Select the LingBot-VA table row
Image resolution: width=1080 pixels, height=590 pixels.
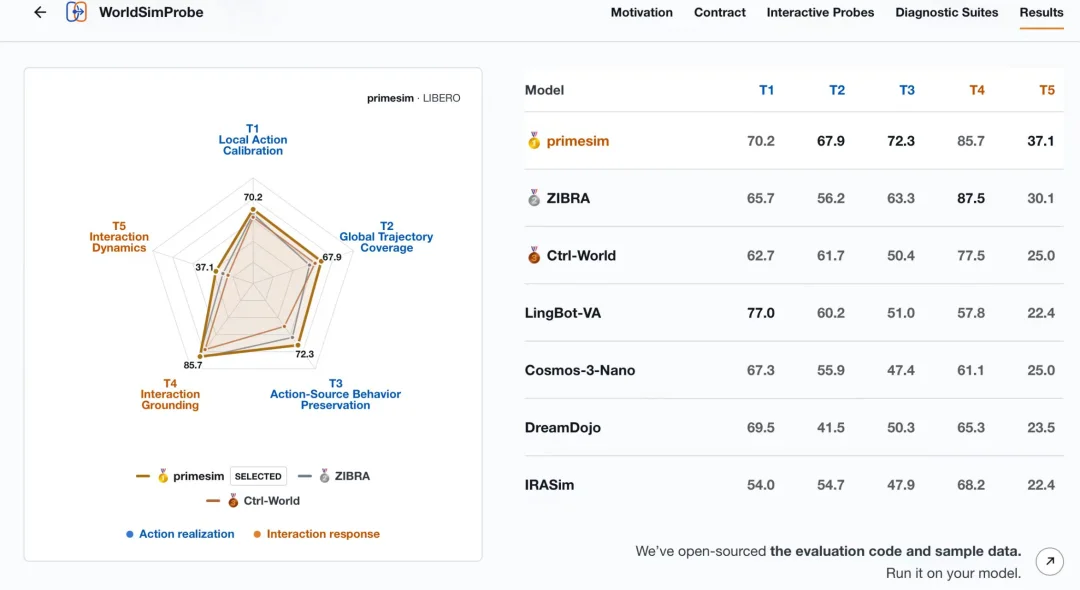(x=793, y=313)
